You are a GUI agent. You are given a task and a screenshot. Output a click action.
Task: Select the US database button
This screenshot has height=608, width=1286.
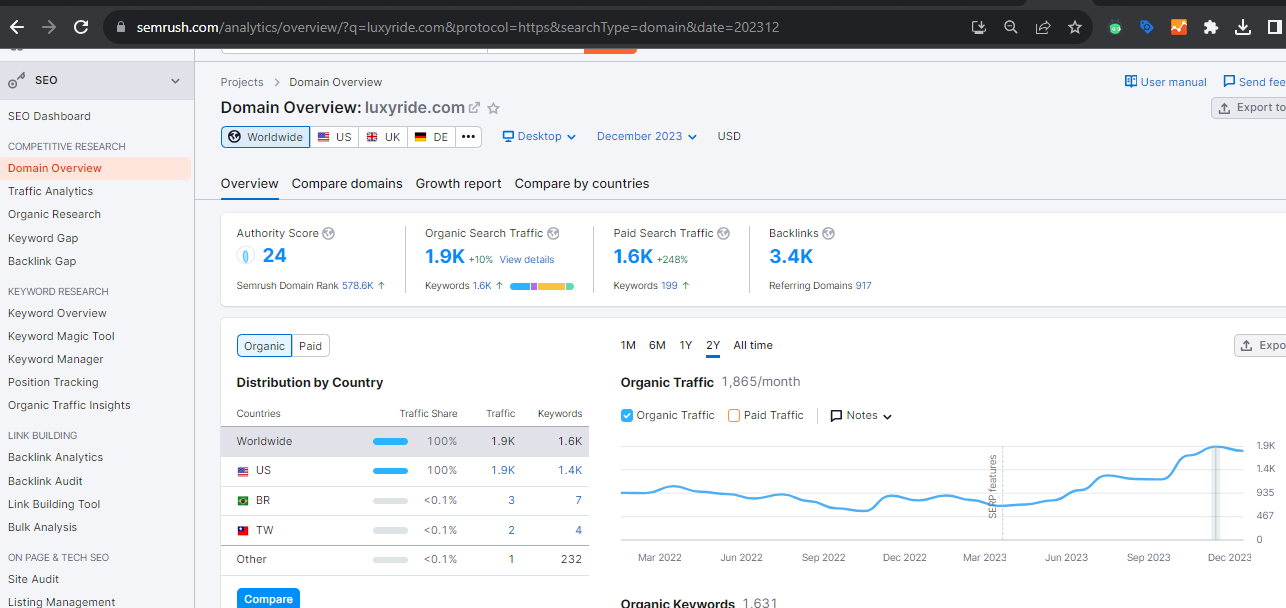[x=334, y=137]
